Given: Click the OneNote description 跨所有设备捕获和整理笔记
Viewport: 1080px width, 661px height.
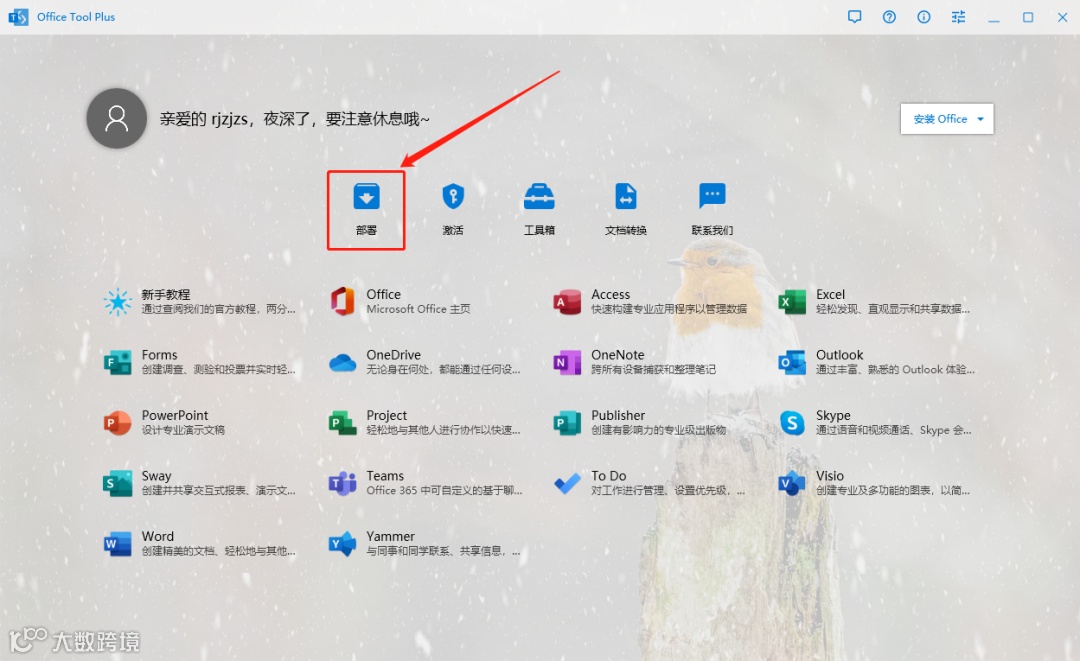Looking at the screenshot, I should pos(653,370).
